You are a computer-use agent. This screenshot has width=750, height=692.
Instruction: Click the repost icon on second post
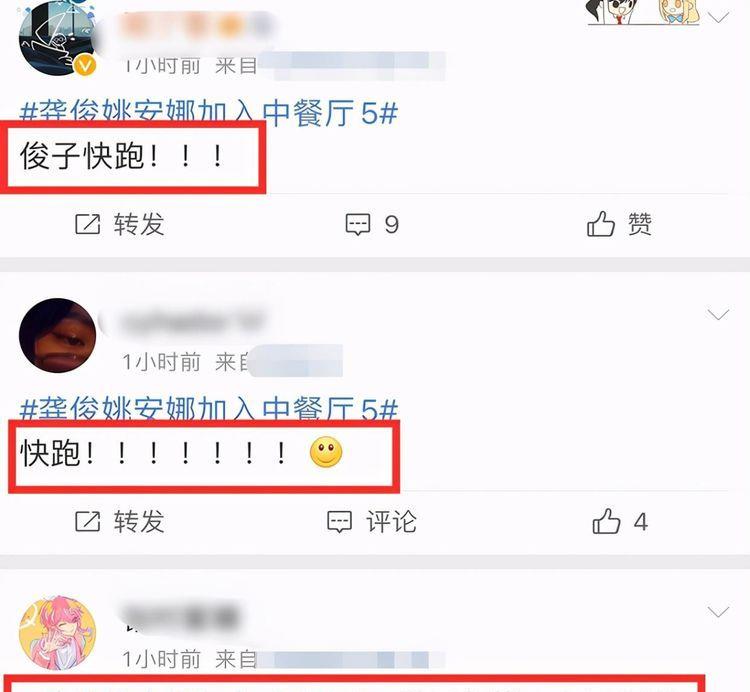(88, 521)
